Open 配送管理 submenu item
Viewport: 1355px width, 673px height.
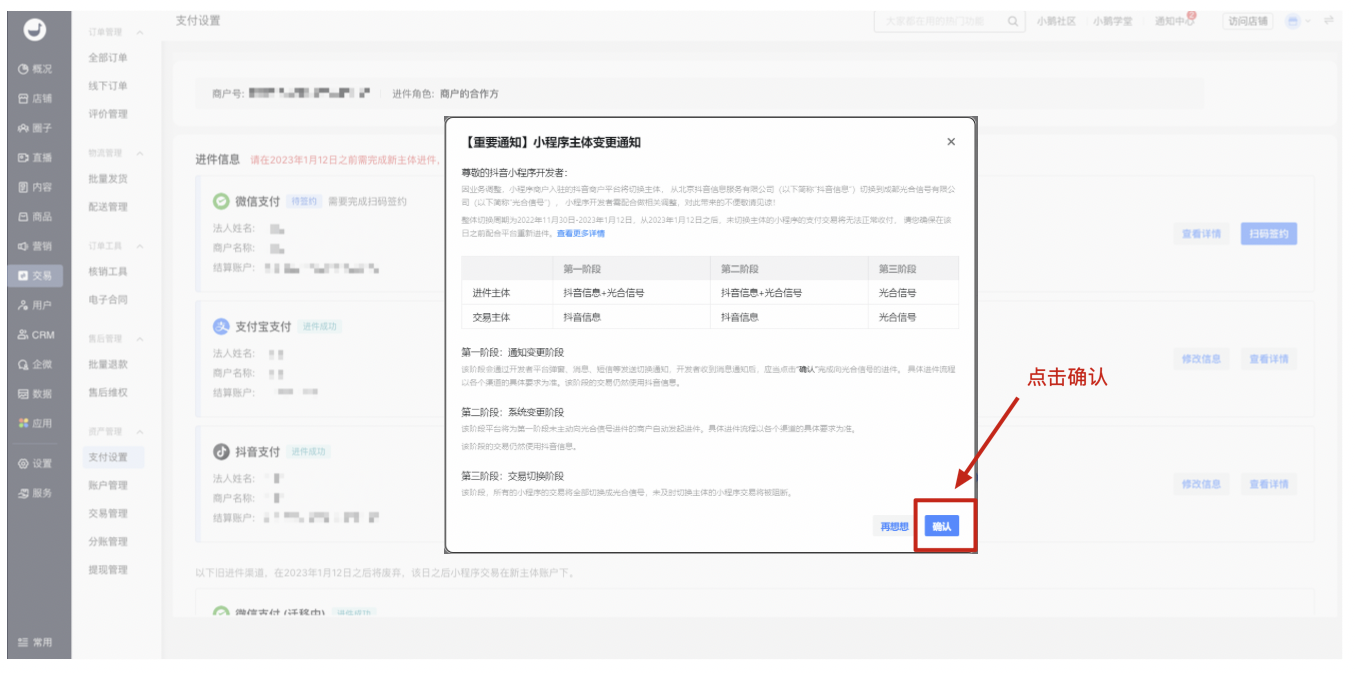[x=108, y=207]
